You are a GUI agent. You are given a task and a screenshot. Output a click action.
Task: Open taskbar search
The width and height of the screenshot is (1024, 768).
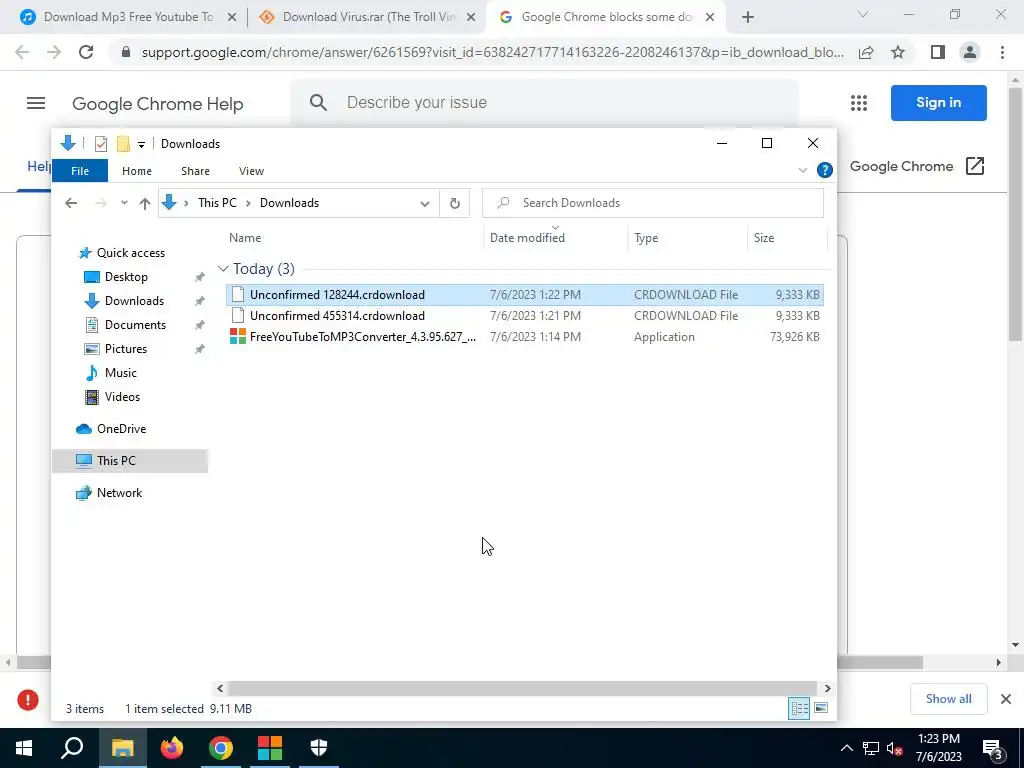pyautogui.click(x=72, y=748)
